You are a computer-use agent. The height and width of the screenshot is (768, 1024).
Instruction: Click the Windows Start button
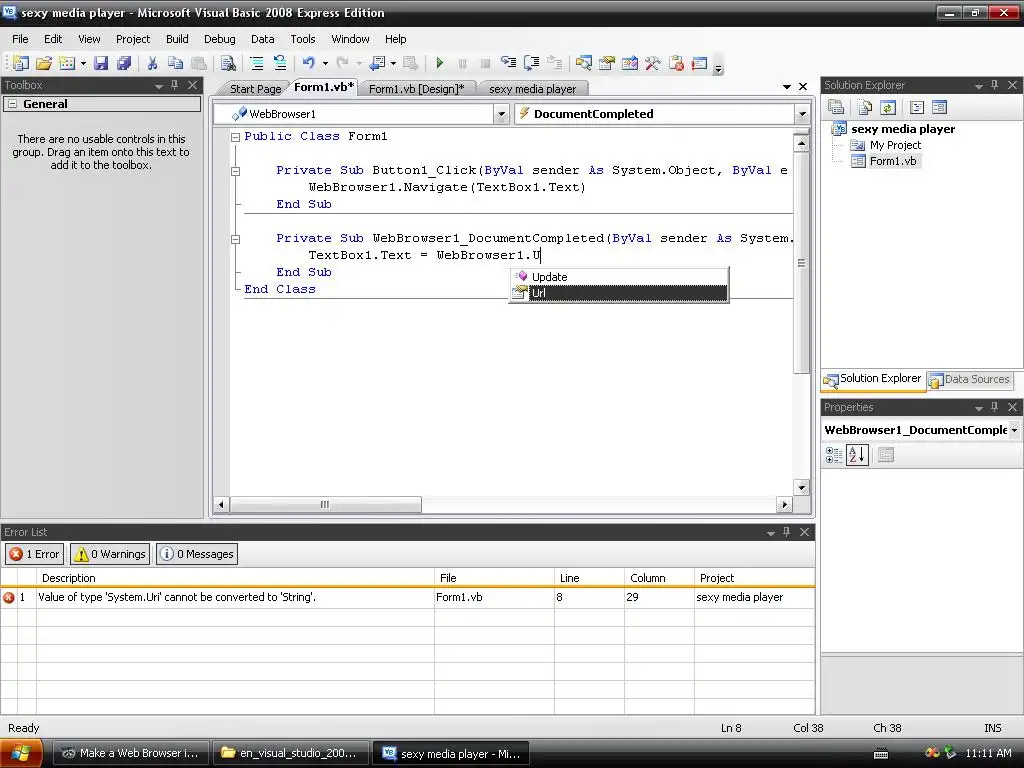pos(22,753)
